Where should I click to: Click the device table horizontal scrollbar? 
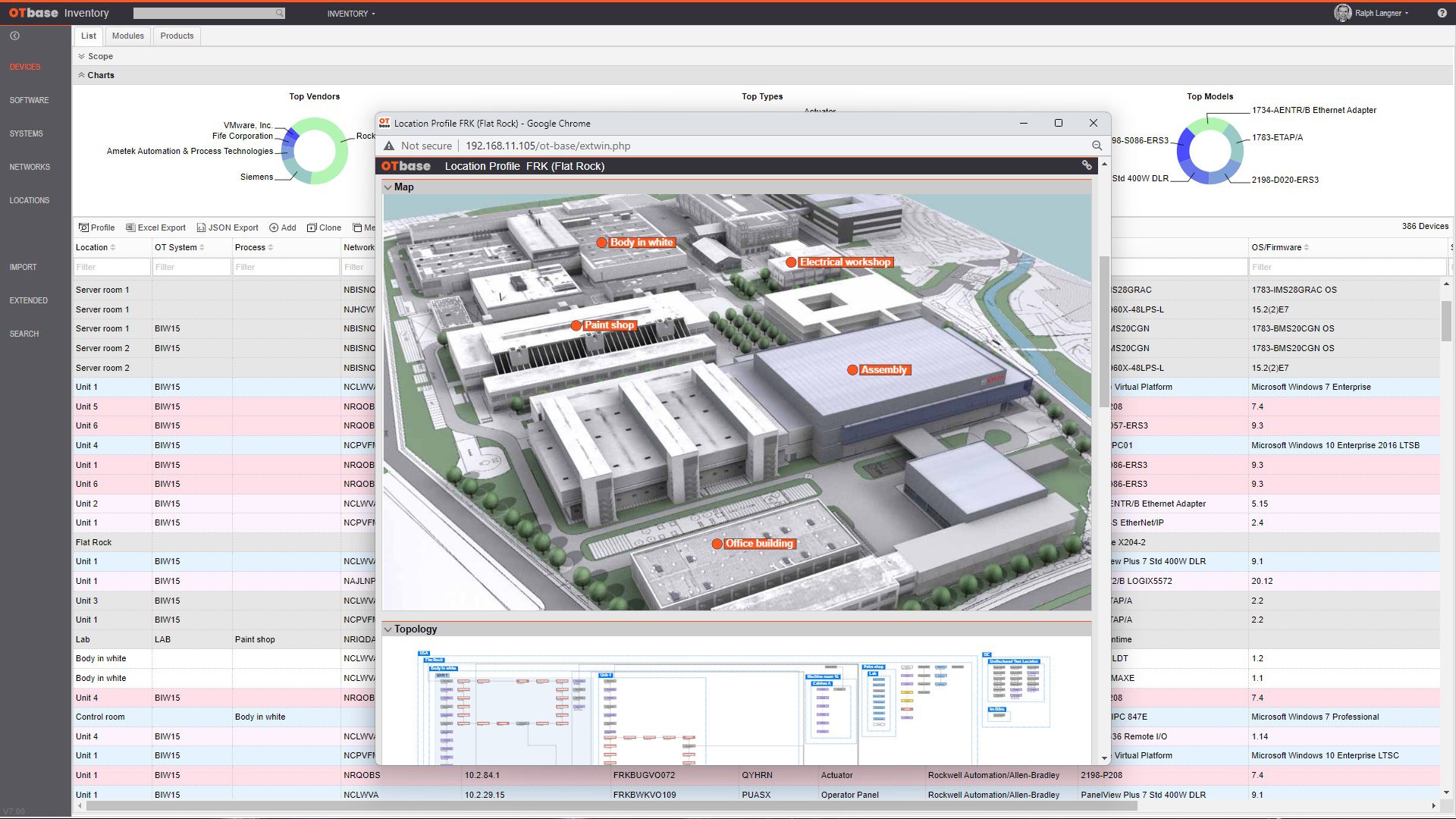(x=613, y=806)
